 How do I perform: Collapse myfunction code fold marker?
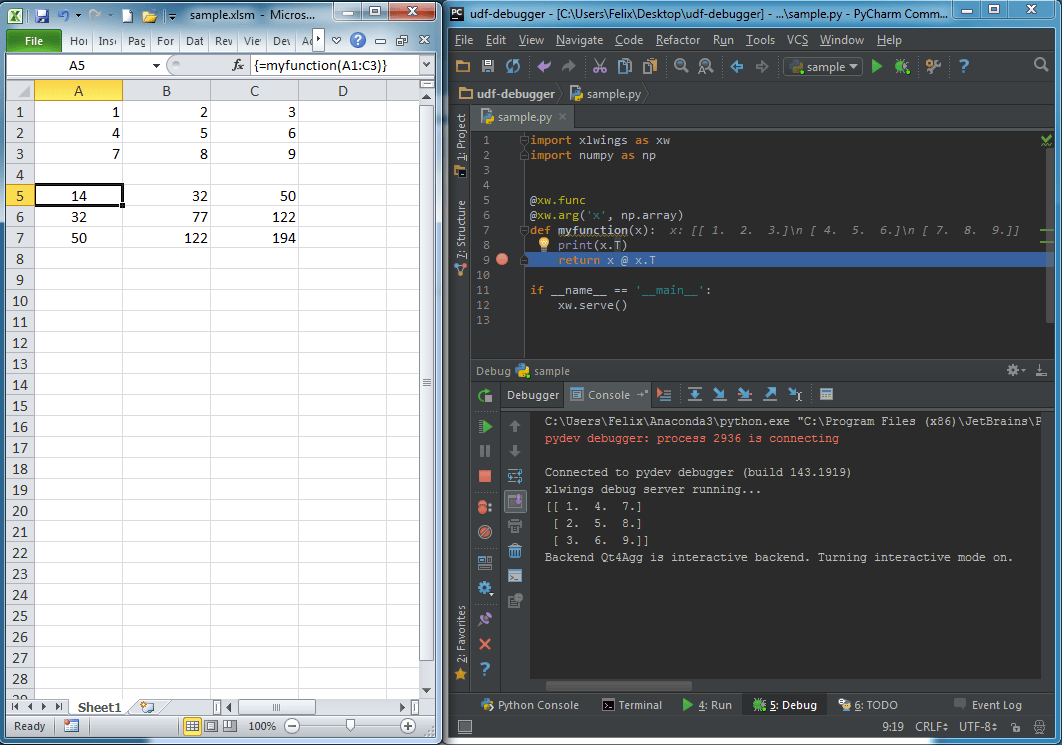click(524, 230)
